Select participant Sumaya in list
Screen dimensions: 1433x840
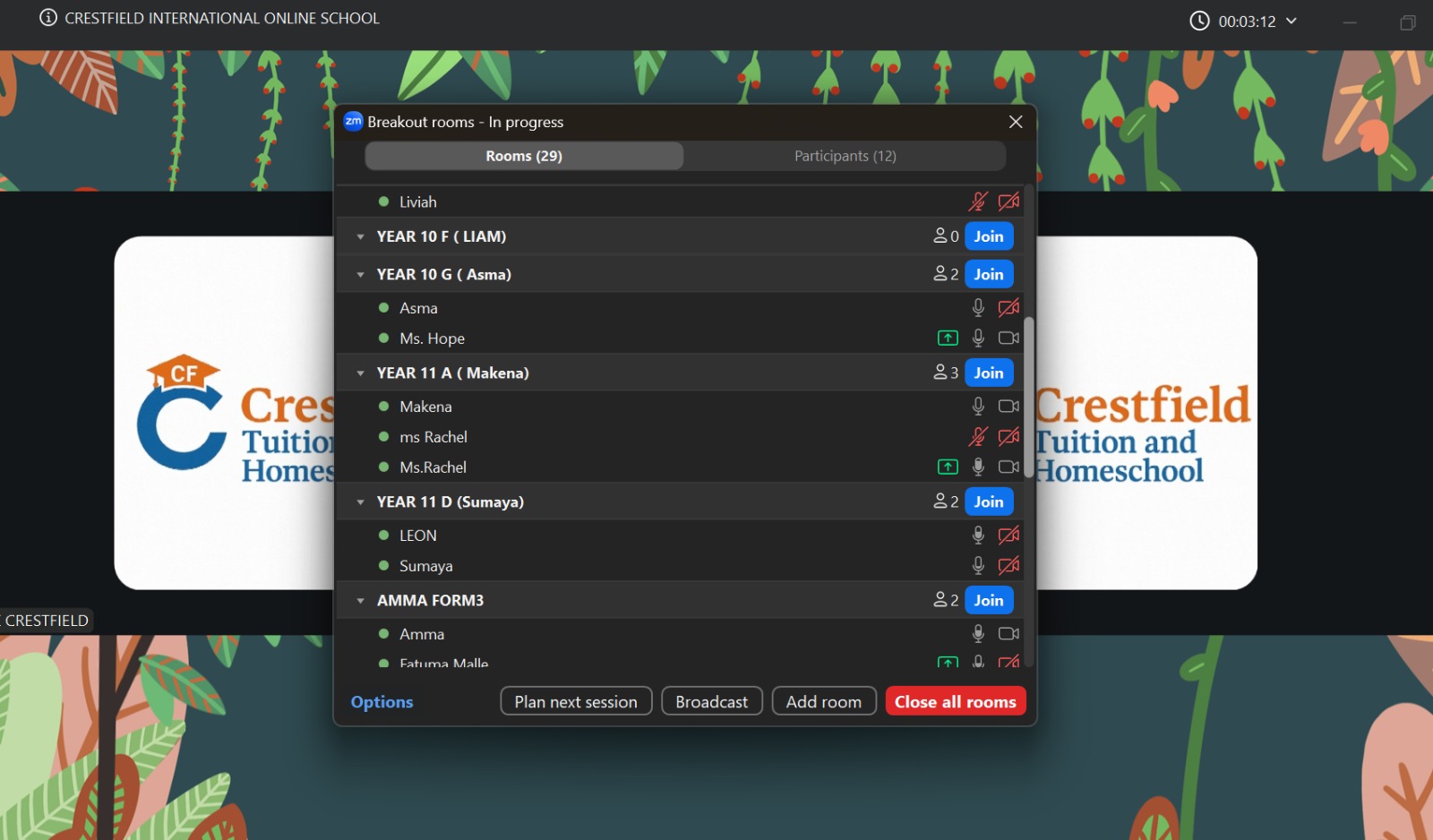681,565
